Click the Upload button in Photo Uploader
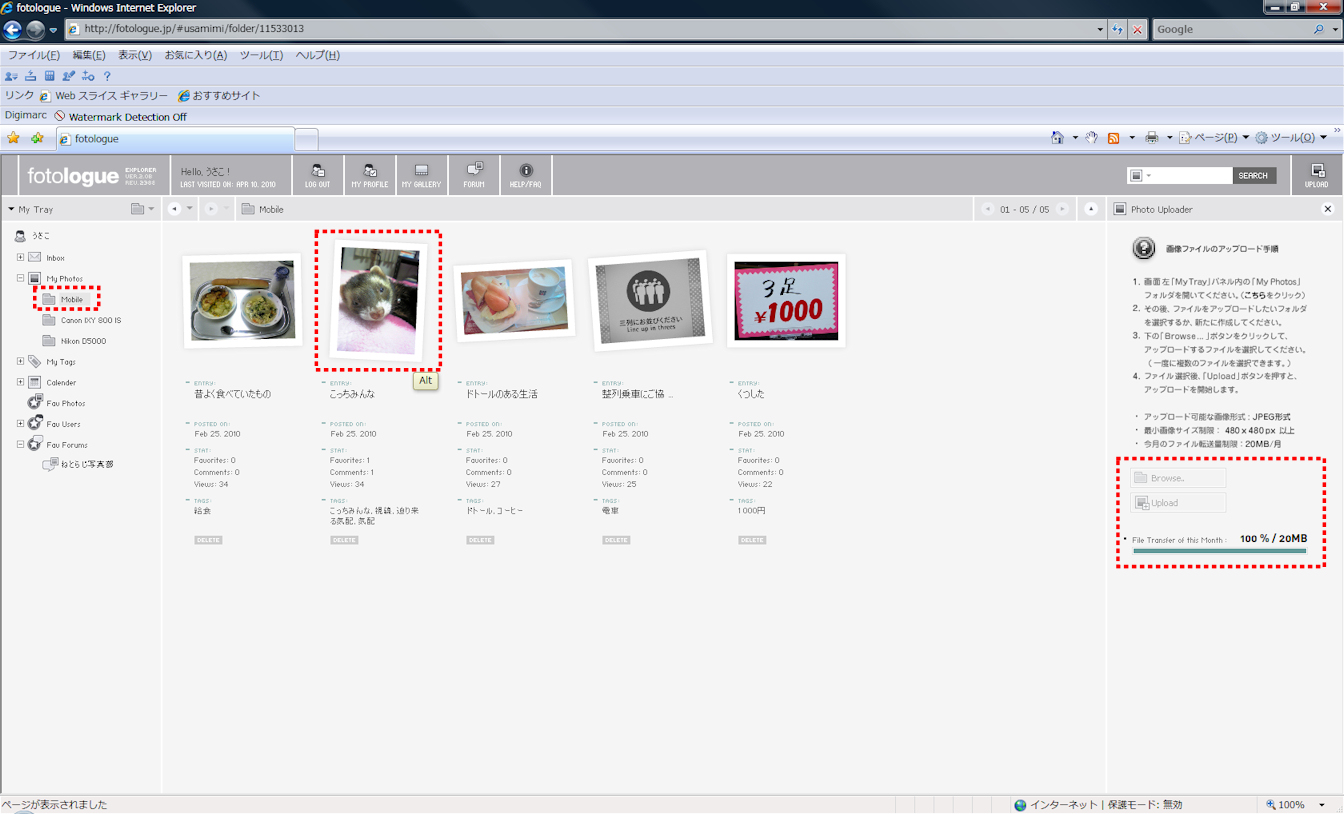 pos(1178,503)
